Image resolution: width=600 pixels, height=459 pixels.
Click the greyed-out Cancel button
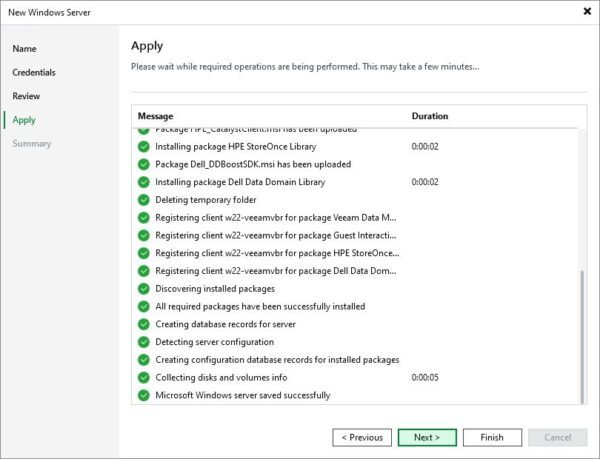[x=558, y=437]
